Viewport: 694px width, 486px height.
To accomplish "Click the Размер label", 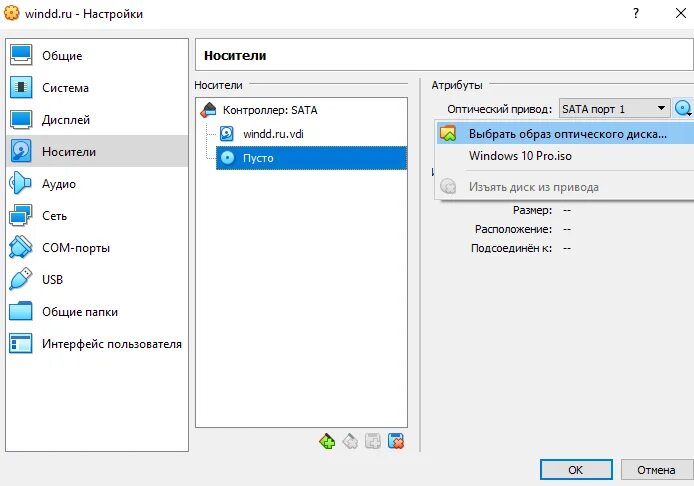I will 532,210.
